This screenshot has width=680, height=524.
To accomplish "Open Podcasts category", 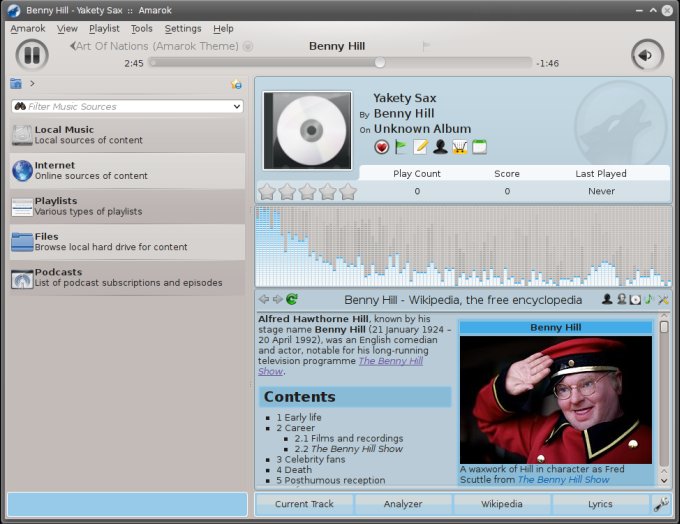I will [127, 278].
